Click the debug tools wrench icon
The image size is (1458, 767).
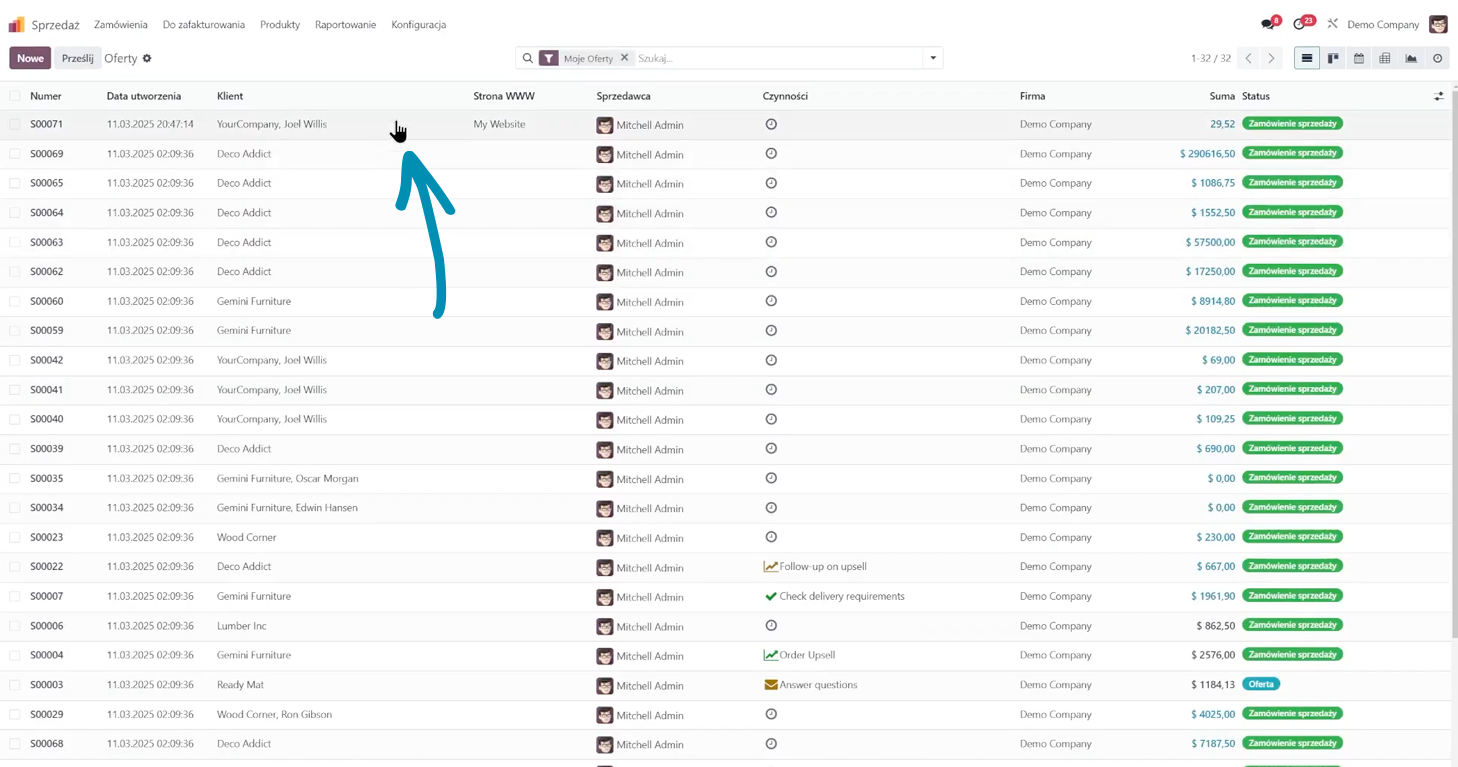coord(1332,24)
